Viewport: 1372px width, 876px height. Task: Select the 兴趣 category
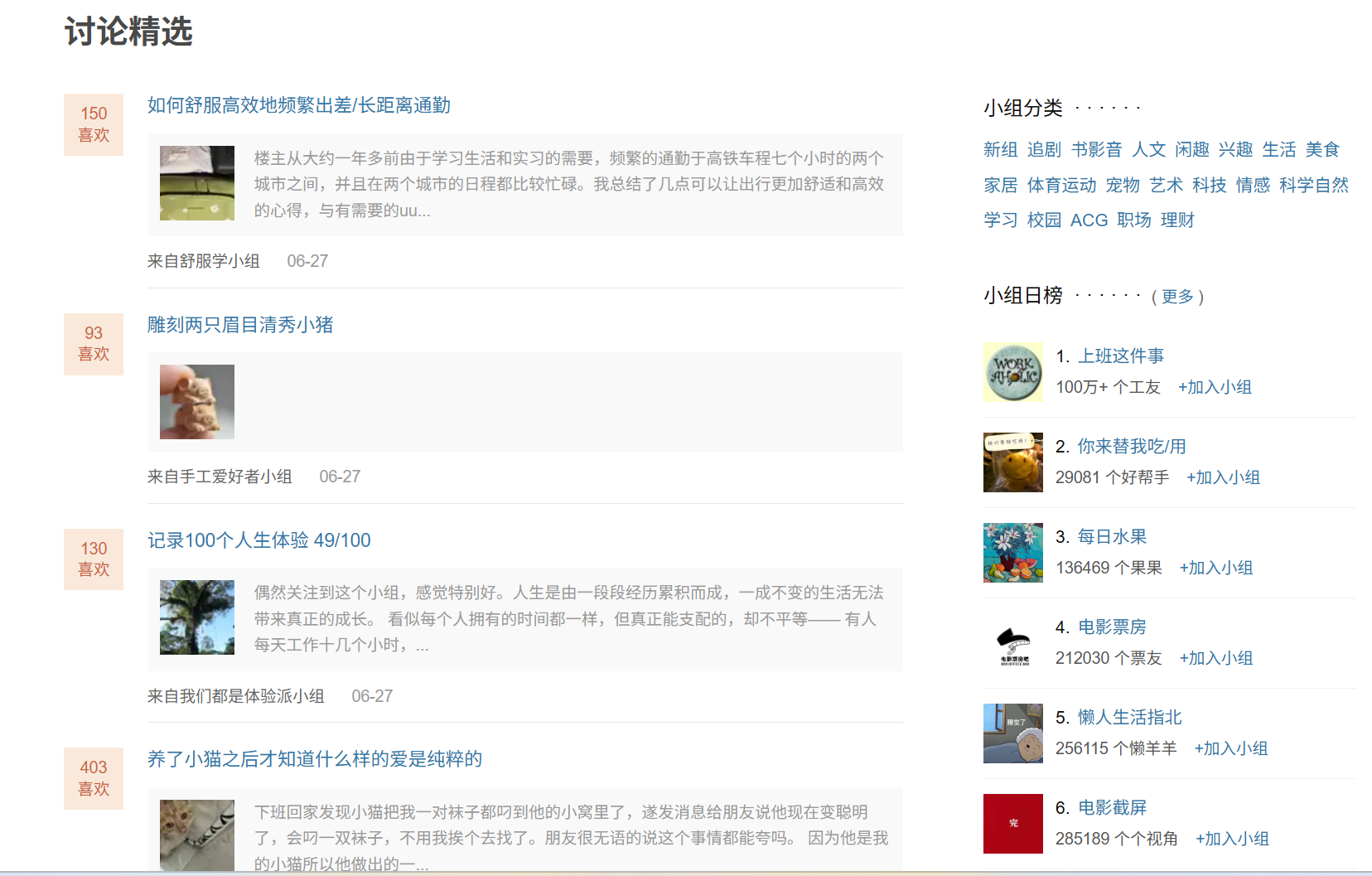(1235, 149)
